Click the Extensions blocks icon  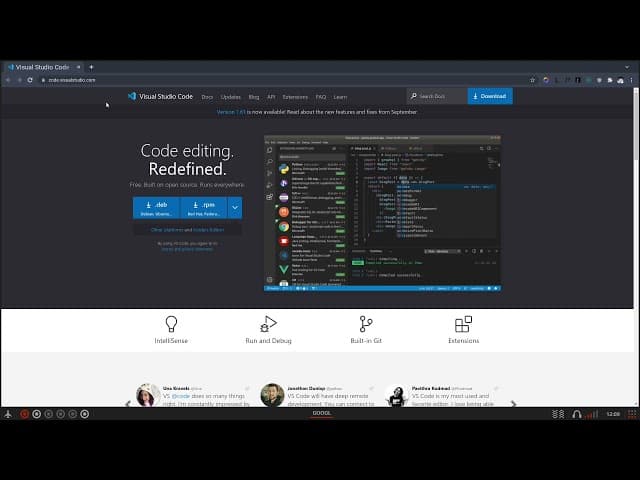coord(463,324)
